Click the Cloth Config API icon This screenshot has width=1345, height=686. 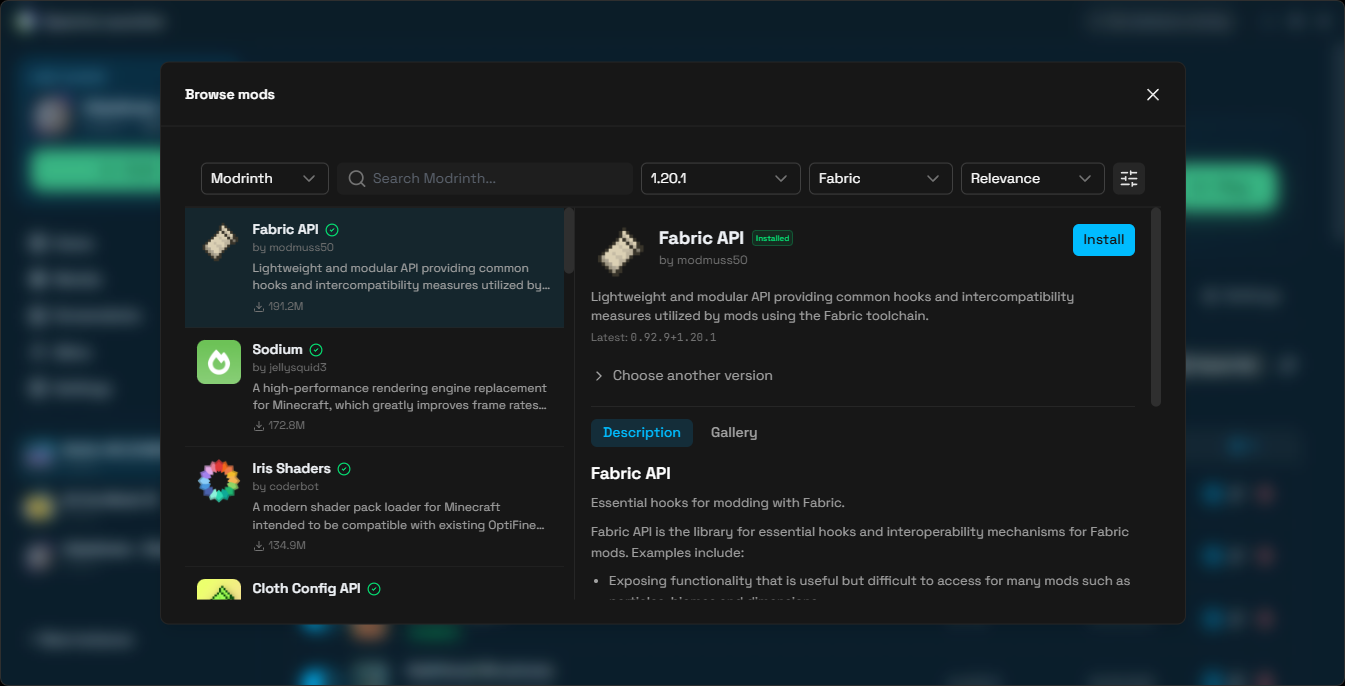(219, 590)
